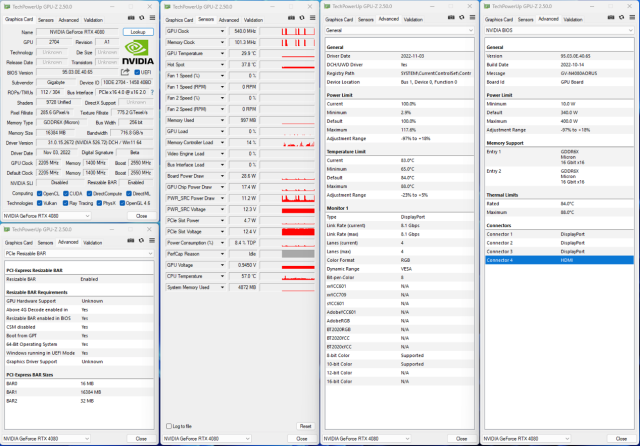Open Validation tab in NVIDIA BIOS window

pyautogui.click(x=573, y=20)
